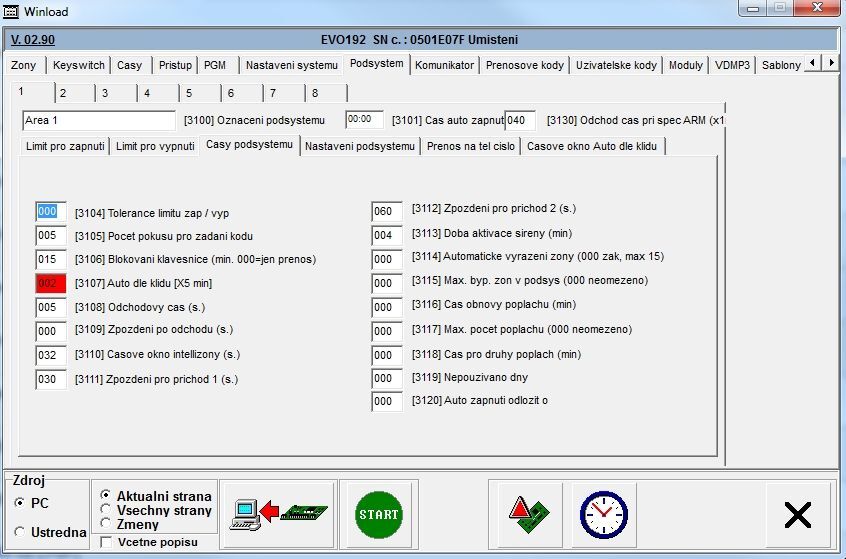Screen dimensions: 846x559
Task: Open the Limit pro zapnuti tab
Action: click(x=65, y=146)
